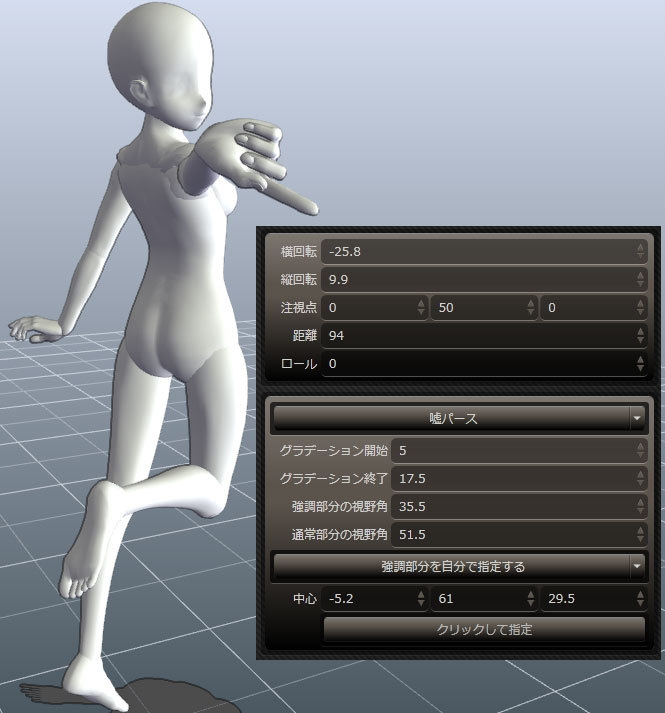
Task: Click the 横回転 stepper arrows
Action: pyautogui.click(x=641, y=251)
